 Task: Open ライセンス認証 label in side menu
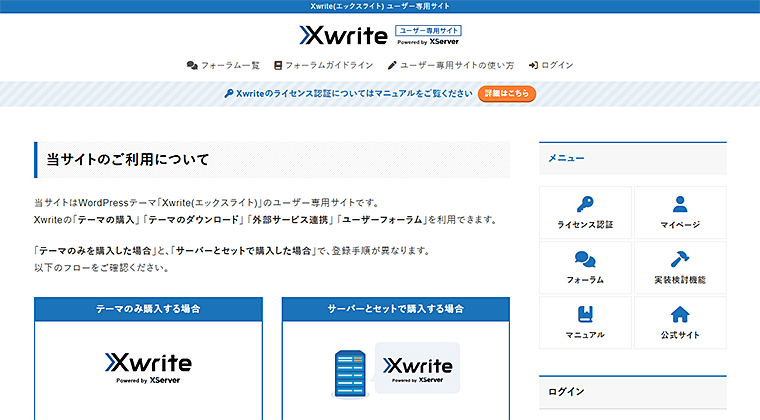click(585, 225)
